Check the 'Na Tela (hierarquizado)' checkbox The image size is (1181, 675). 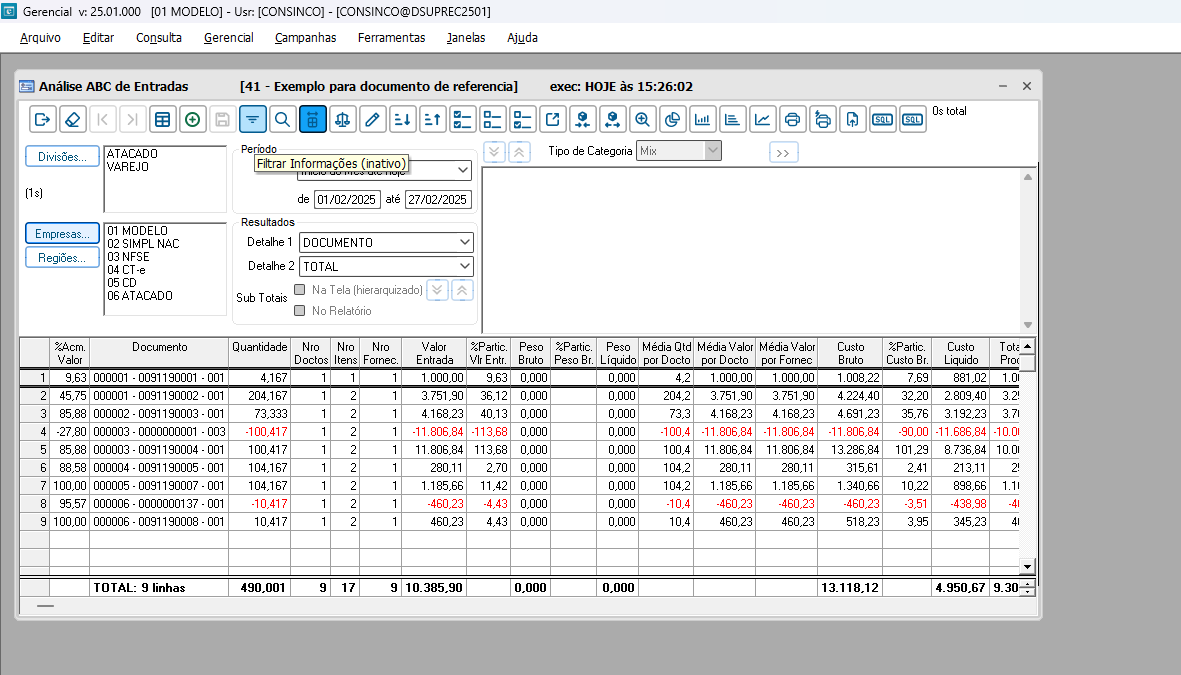tap(300, 290)
